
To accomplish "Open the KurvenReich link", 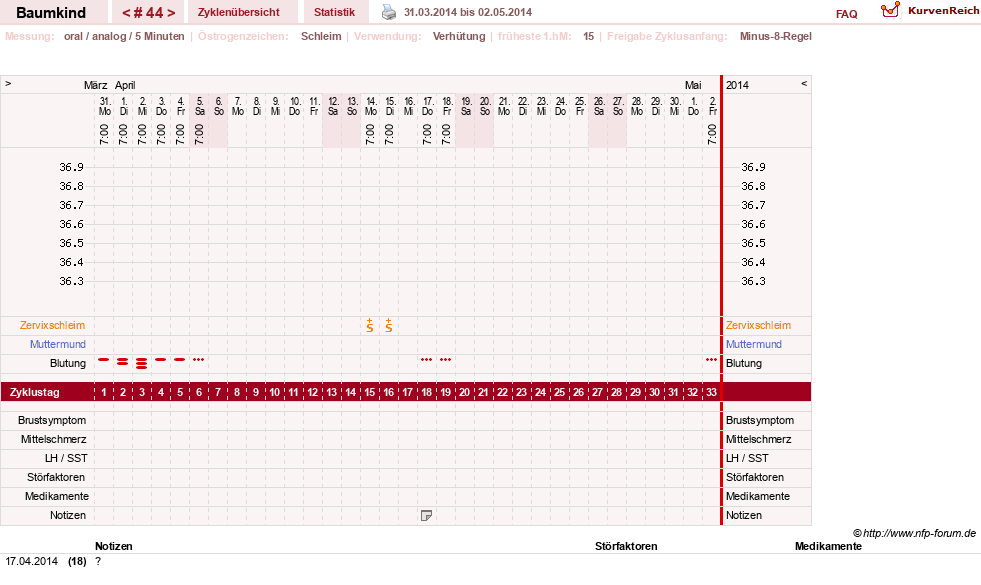I will click(x=943, y=11).
